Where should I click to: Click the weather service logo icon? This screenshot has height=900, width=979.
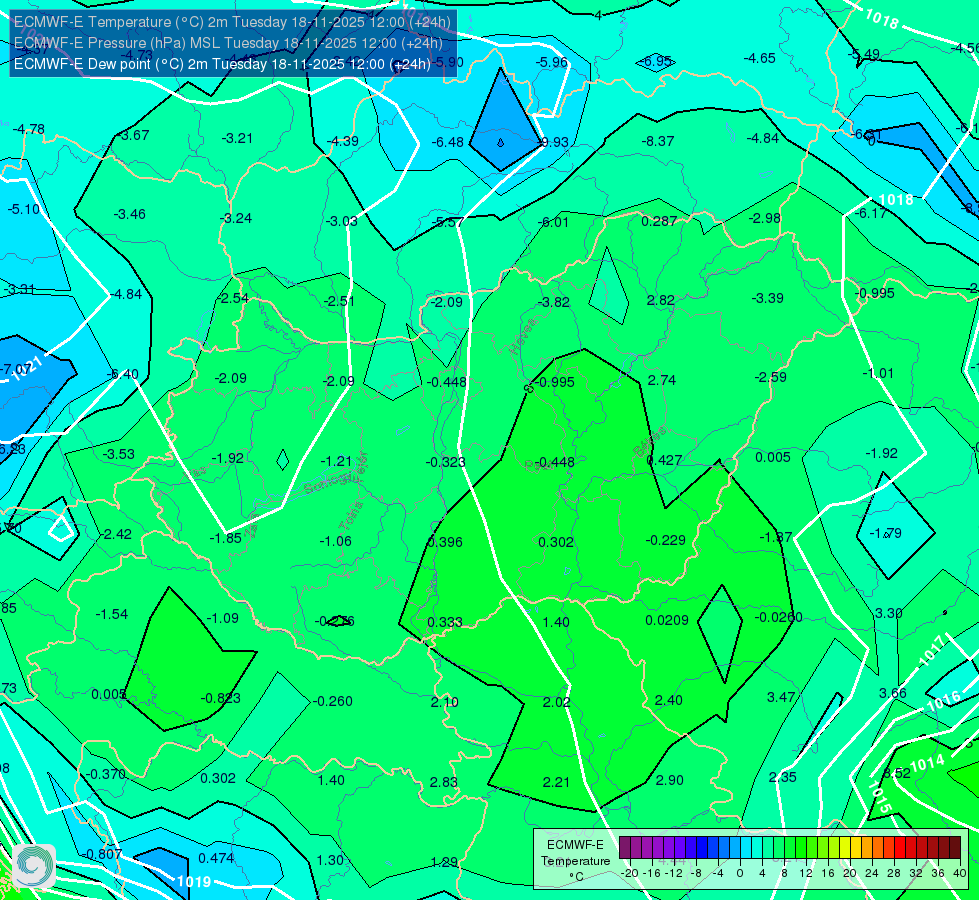(34, 866)
